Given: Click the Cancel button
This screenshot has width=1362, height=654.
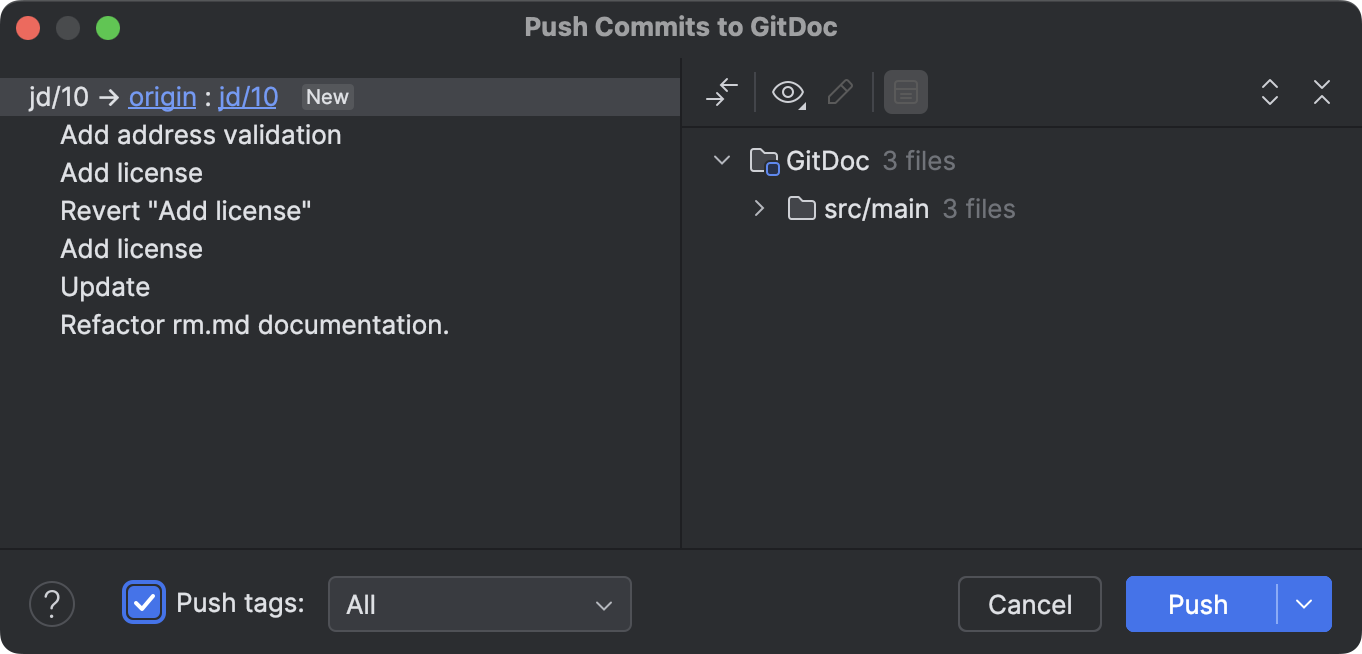Looking at the screenshot, I should (1029, 604).
